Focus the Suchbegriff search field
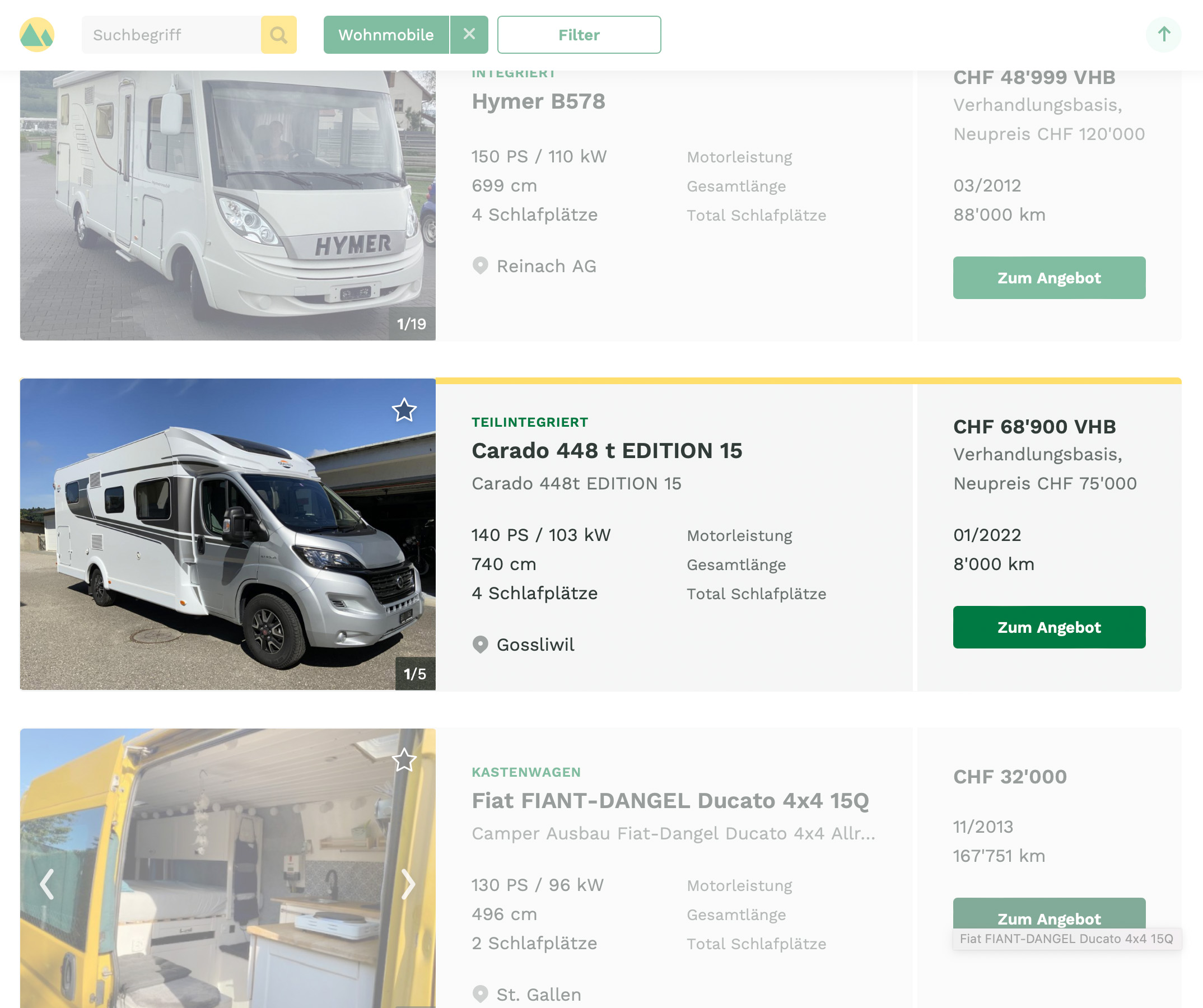1203x1008 pixels. click(171, 35)
